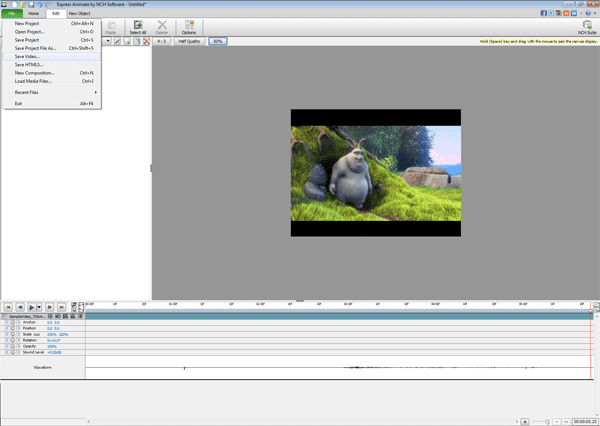Toggle keyframe stopwatch for Sound Level row
Viewport: 600px width, 426px height.
click(x=13, y=352)
